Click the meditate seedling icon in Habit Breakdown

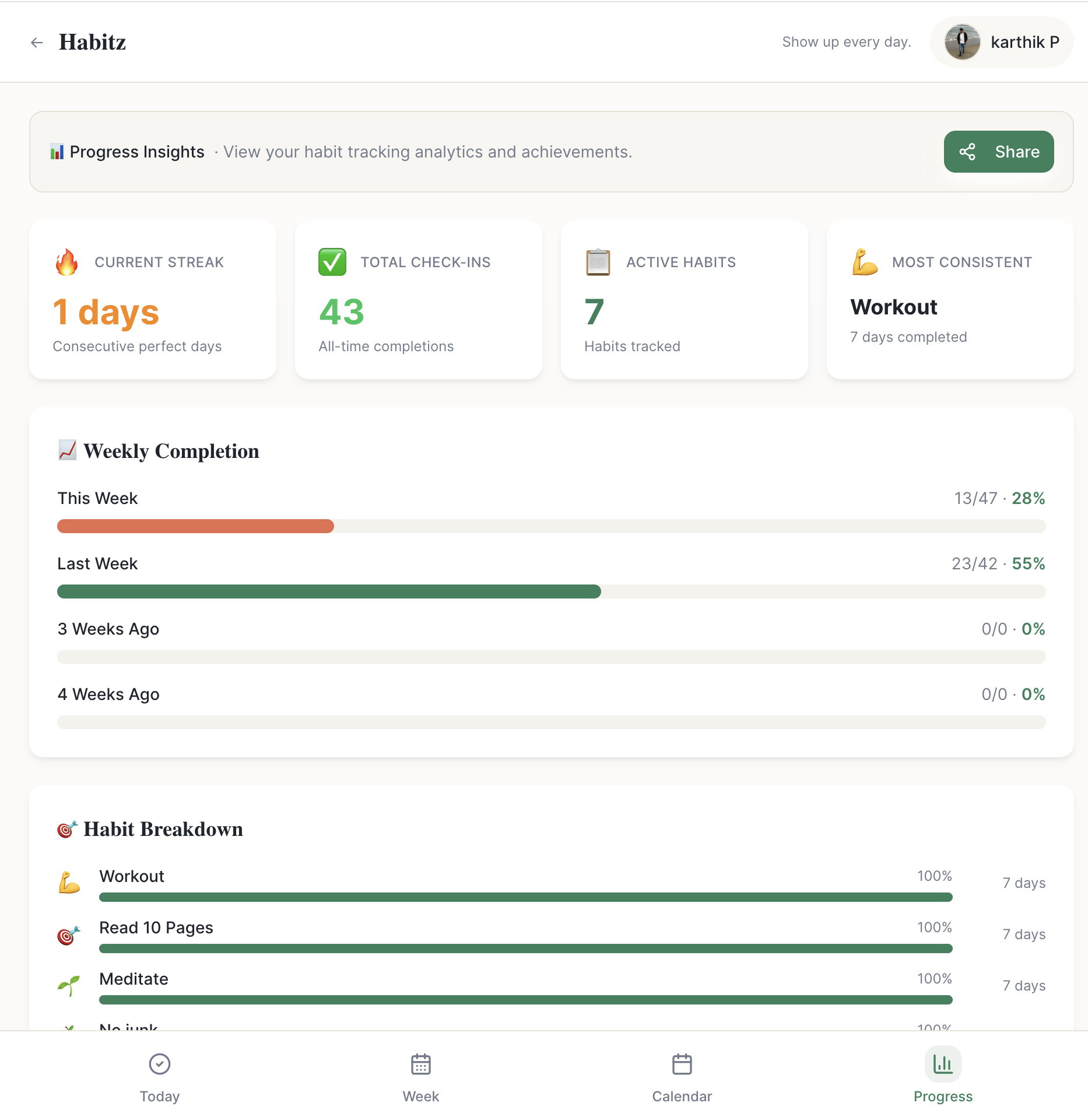(68, 986)
